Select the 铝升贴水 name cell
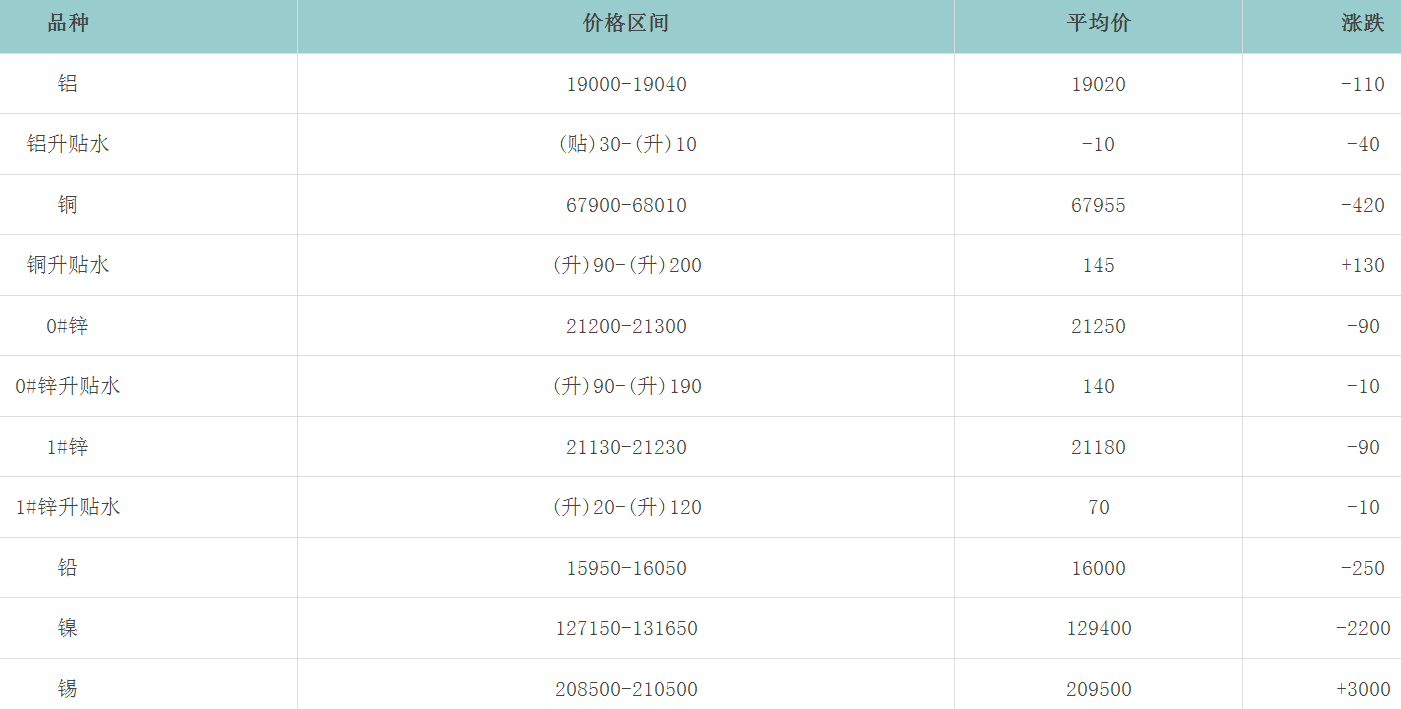1401x709 pixels. (68, 144)
